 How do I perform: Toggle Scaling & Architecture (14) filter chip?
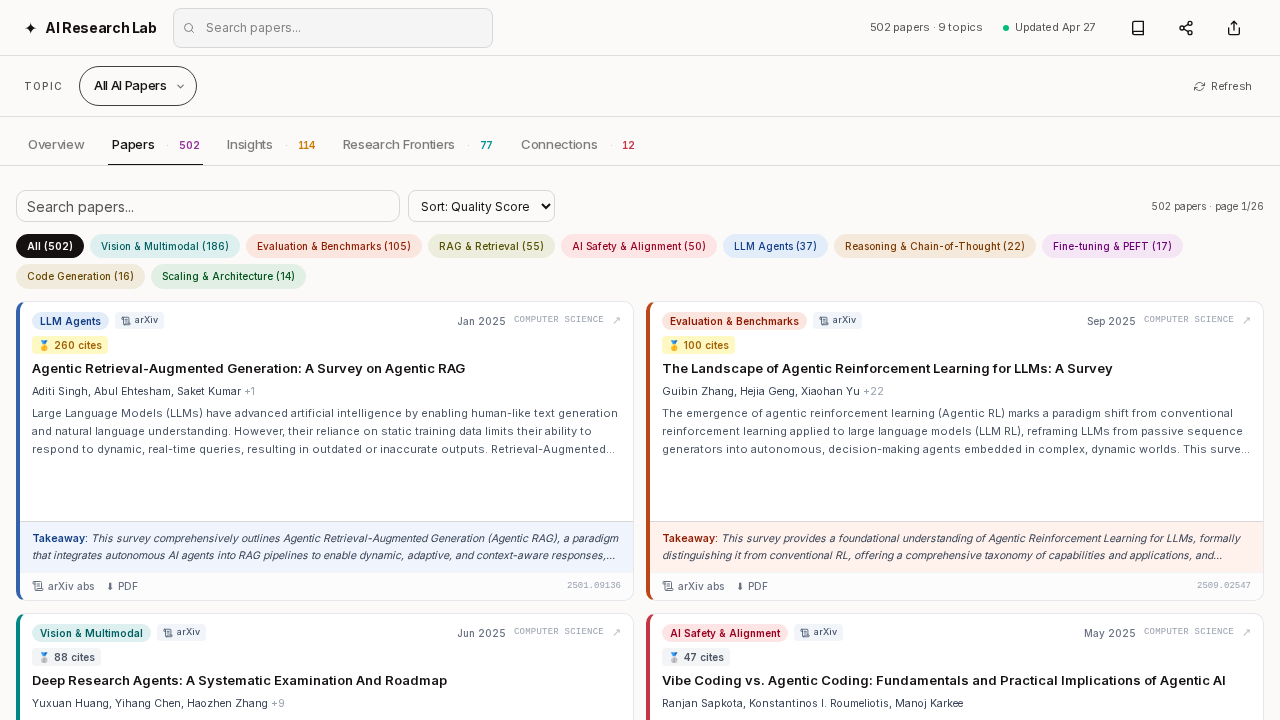click(228, 276)
